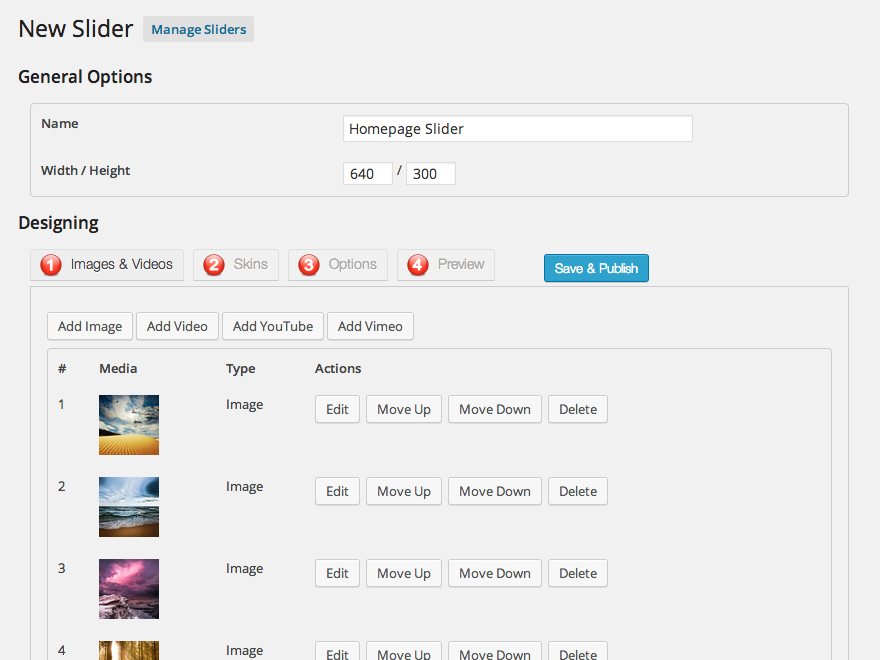Edit the first image in the list
Image resolution: width=880 pixels, height=660 pixels.
337,409
